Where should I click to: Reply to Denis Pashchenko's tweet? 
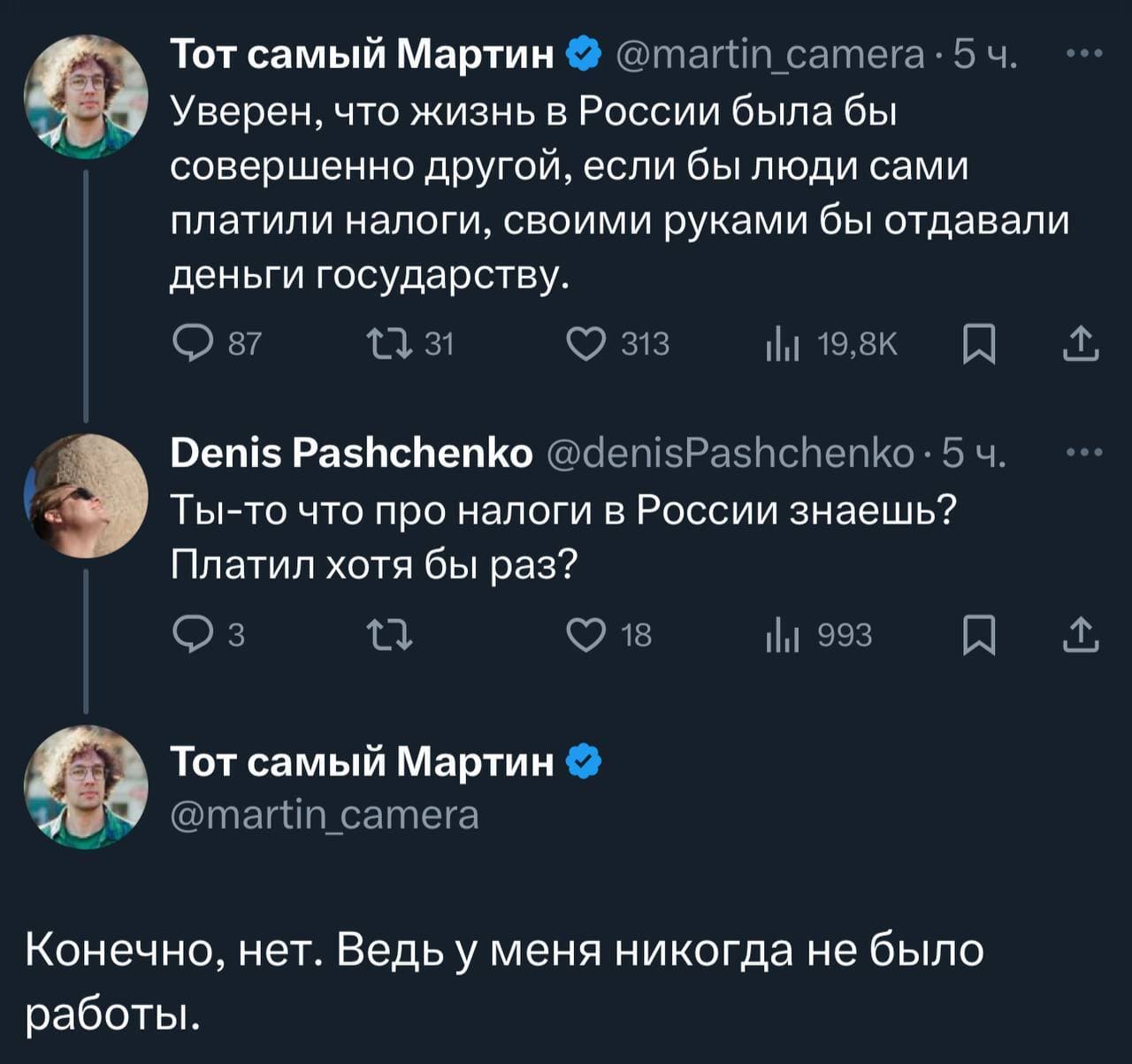[x=187, y=635]
